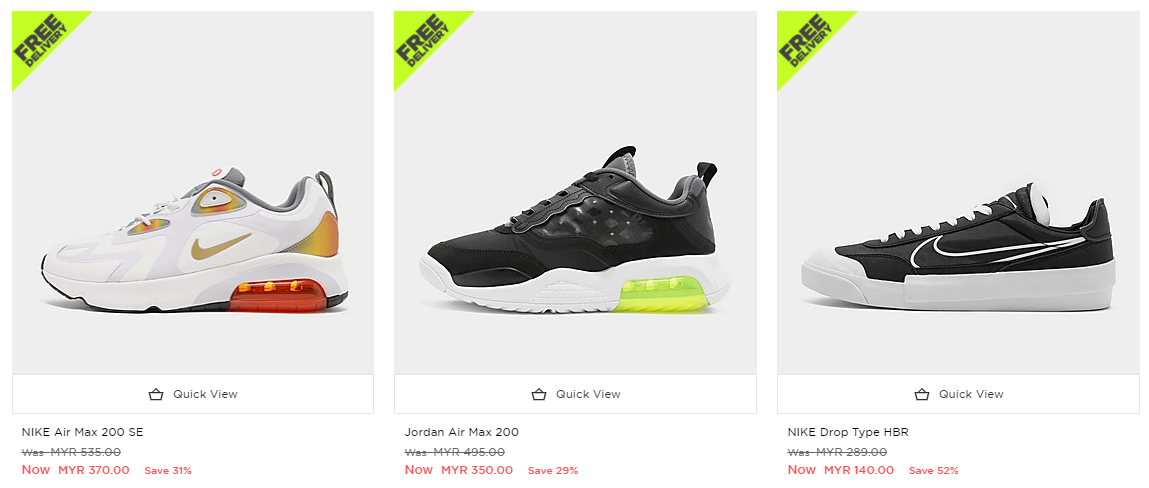Click the Now MYR 370.00 price
The image size is (1149, 488).
76,470
